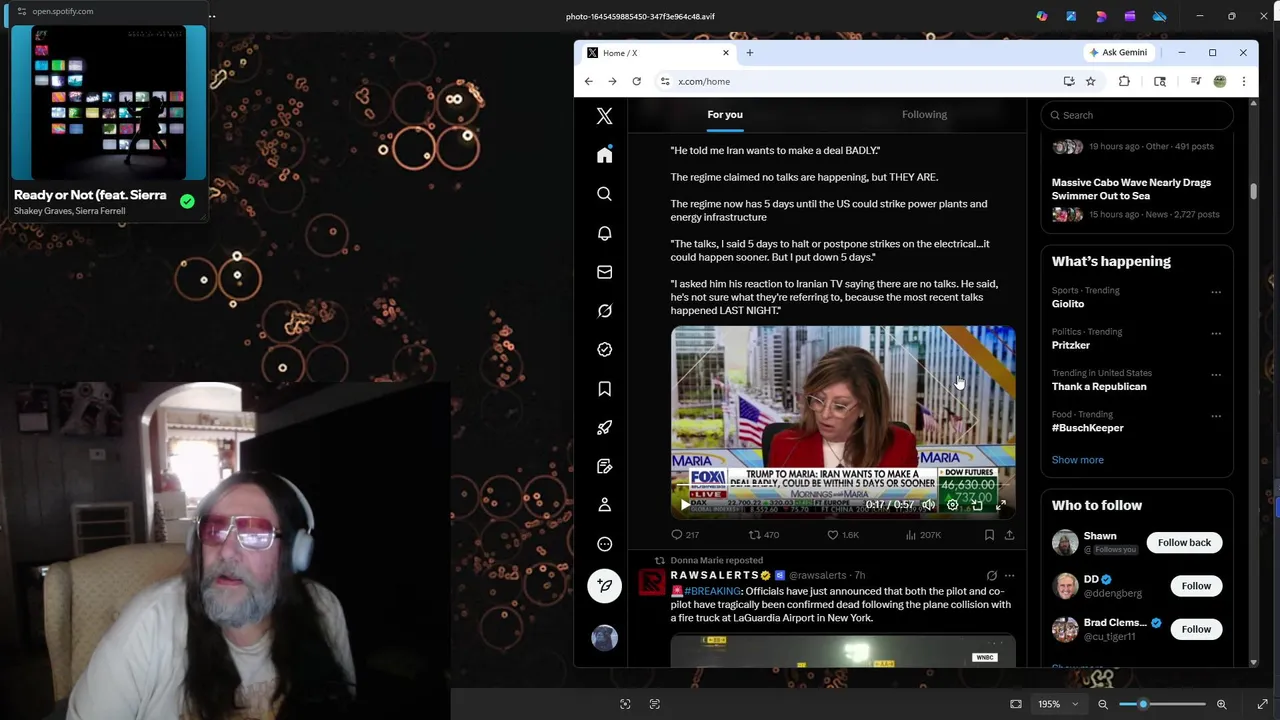Screen dimensions: 1280x720
Task: Compose a new post with feather button
Action: click(x=604, y=586)
